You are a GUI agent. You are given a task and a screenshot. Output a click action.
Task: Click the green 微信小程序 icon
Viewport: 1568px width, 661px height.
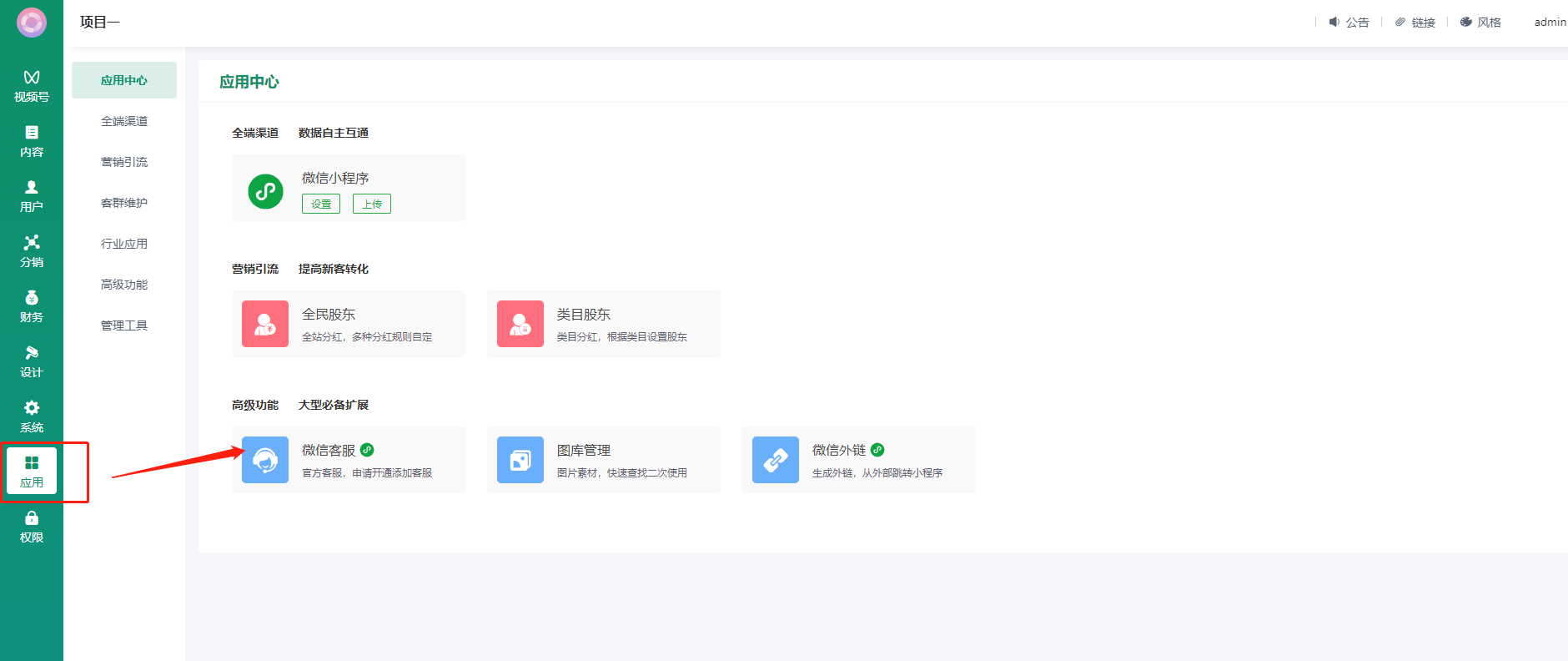pos(265,191)
